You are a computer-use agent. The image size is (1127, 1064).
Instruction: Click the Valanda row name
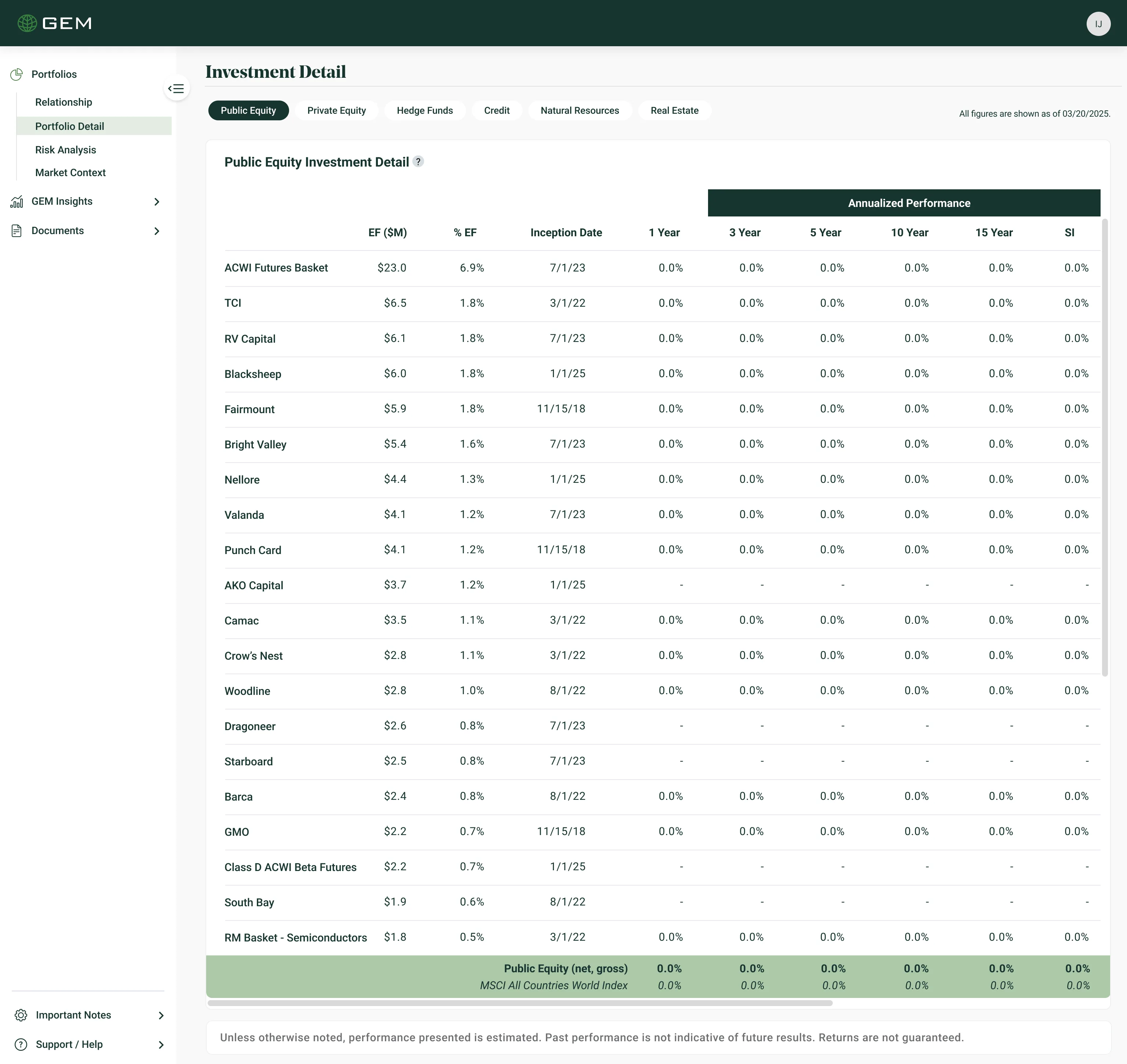(x=244, y=514)
